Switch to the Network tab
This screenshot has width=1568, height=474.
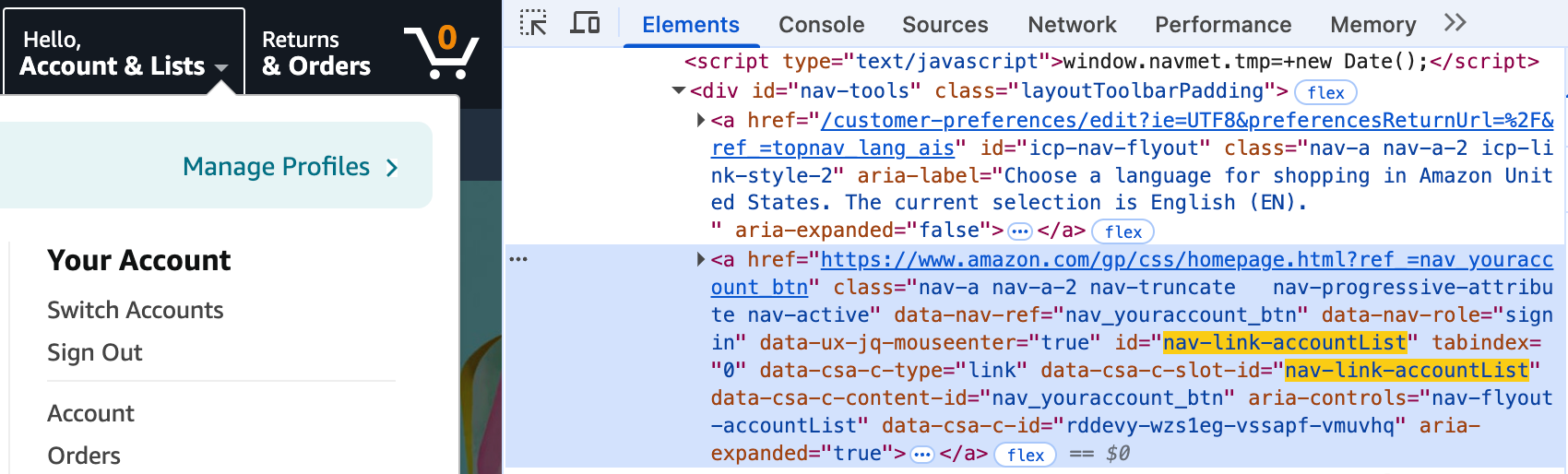[1072, 25]
